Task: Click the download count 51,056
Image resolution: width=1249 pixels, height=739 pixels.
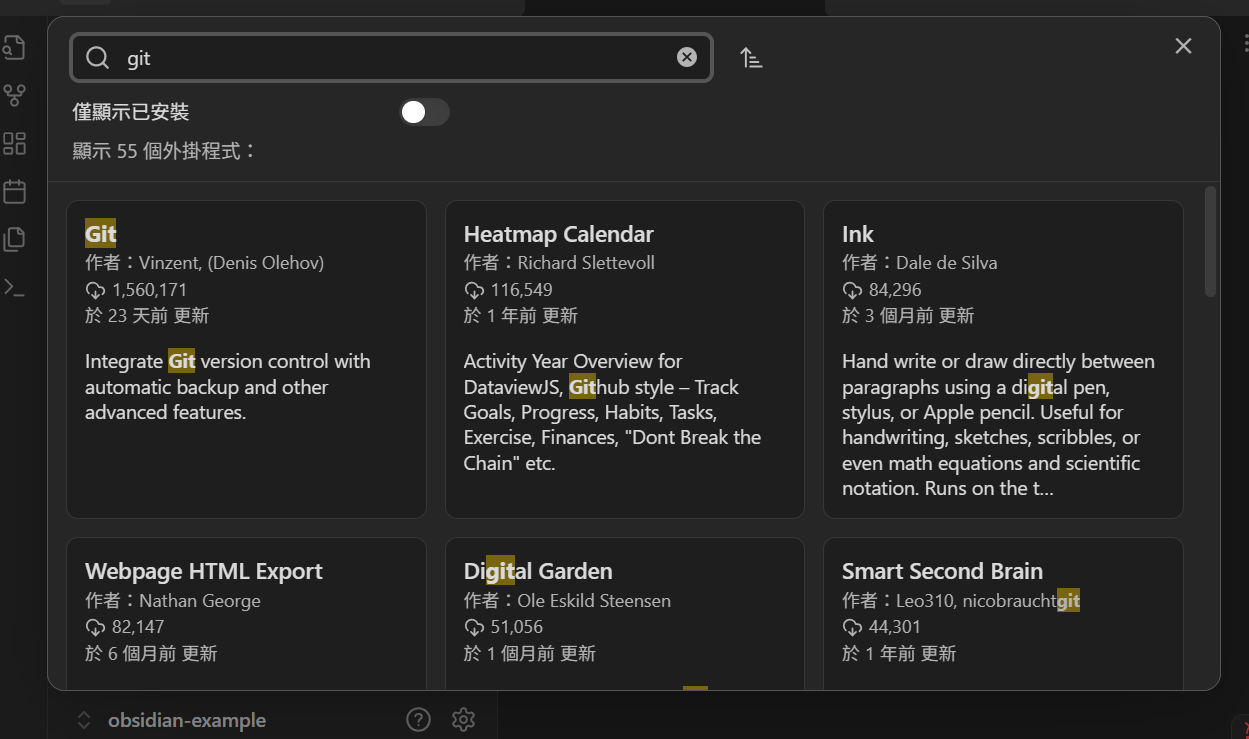Action: tap(517, 627)
